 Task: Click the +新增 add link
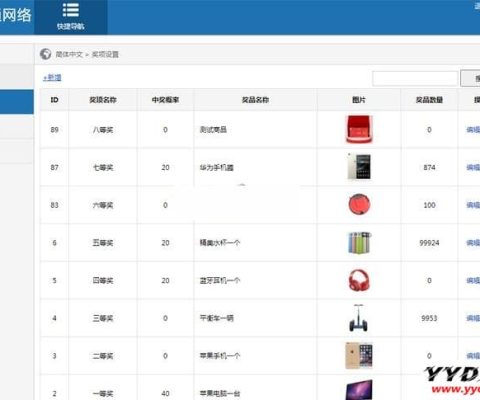point(52,78)
